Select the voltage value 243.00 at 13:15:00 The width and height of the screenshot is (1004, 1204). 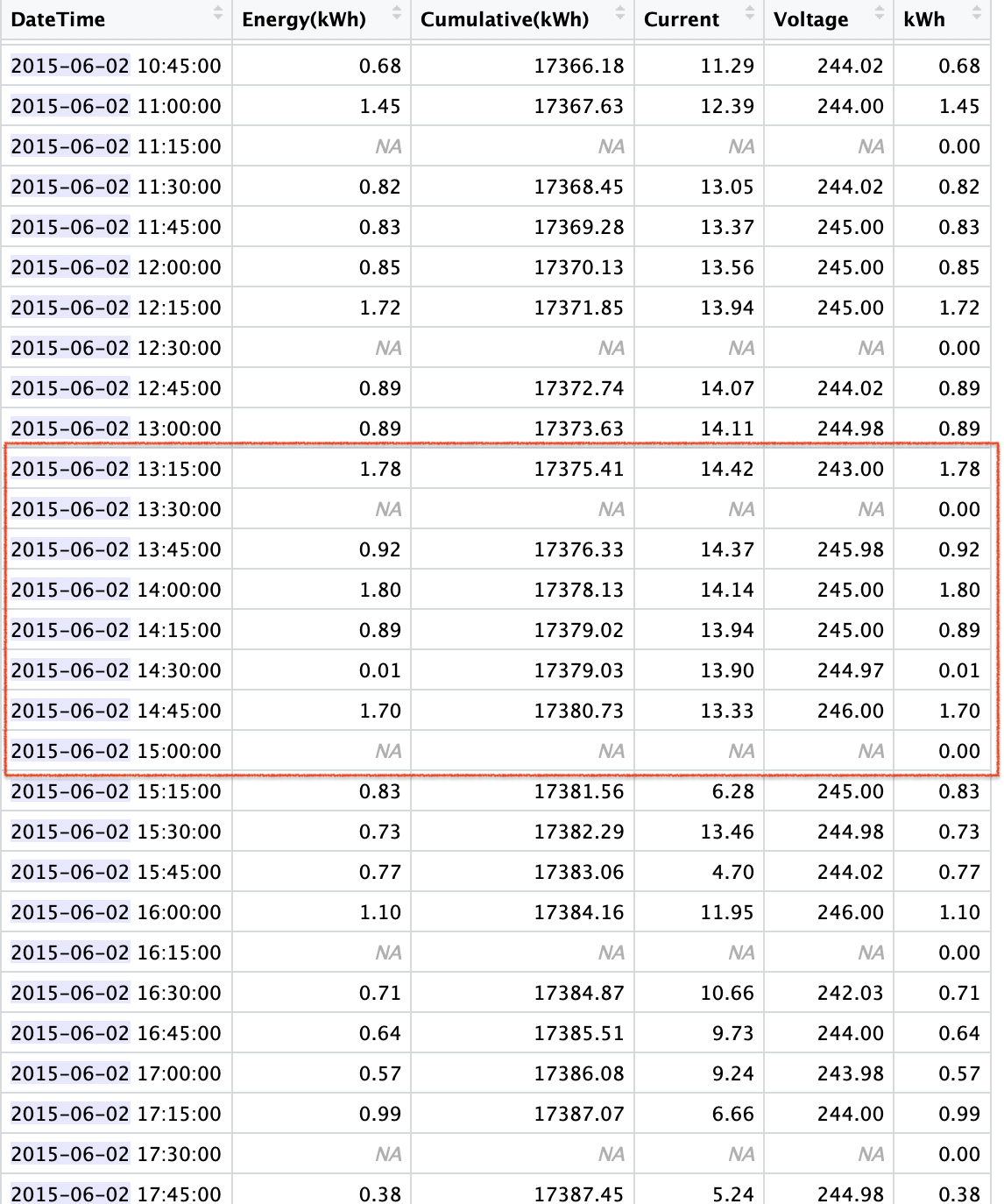pyautogui.click(x=851, y=469)
